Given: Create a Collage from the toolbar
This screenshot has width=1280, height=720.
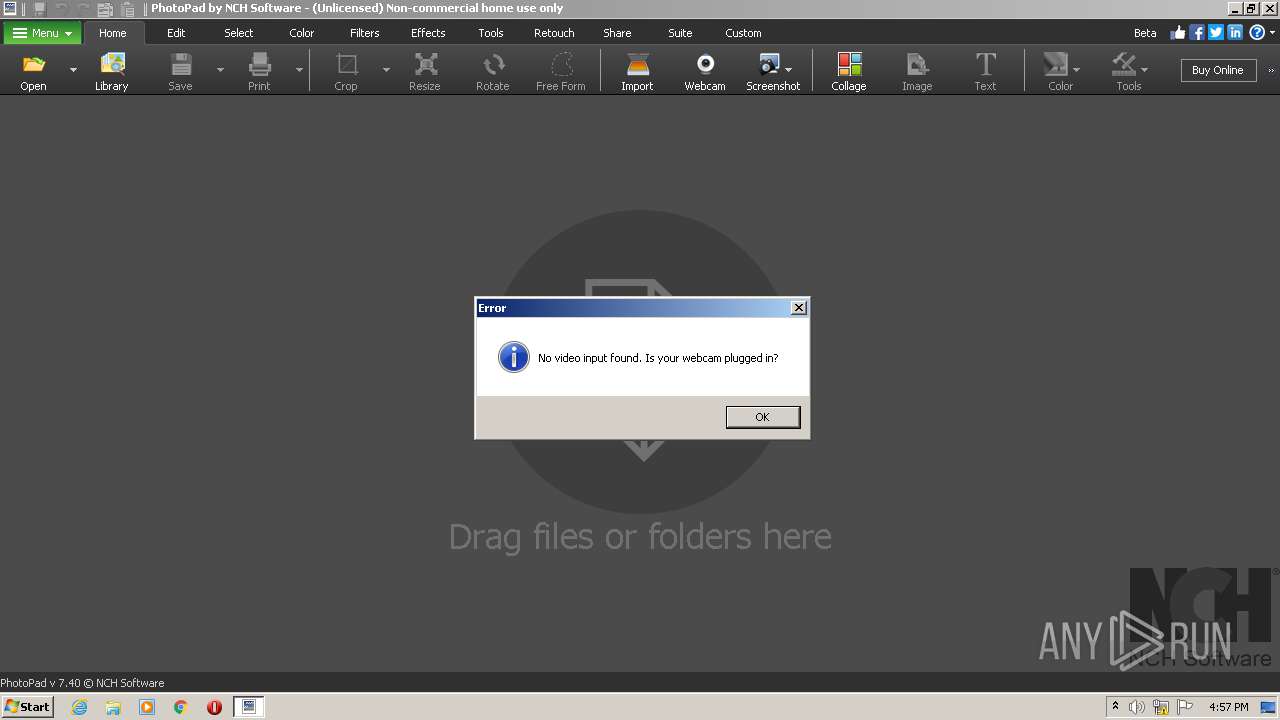Looking at the screenshot, I should pyautogui.click(x=849, y=71).
